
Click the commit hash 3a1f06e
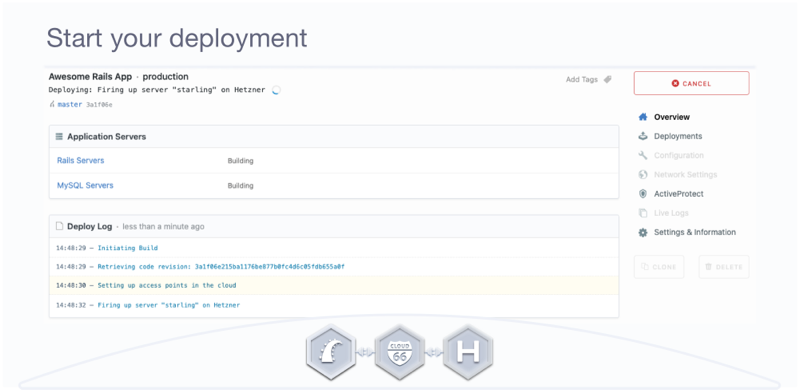tap(99, 105)
